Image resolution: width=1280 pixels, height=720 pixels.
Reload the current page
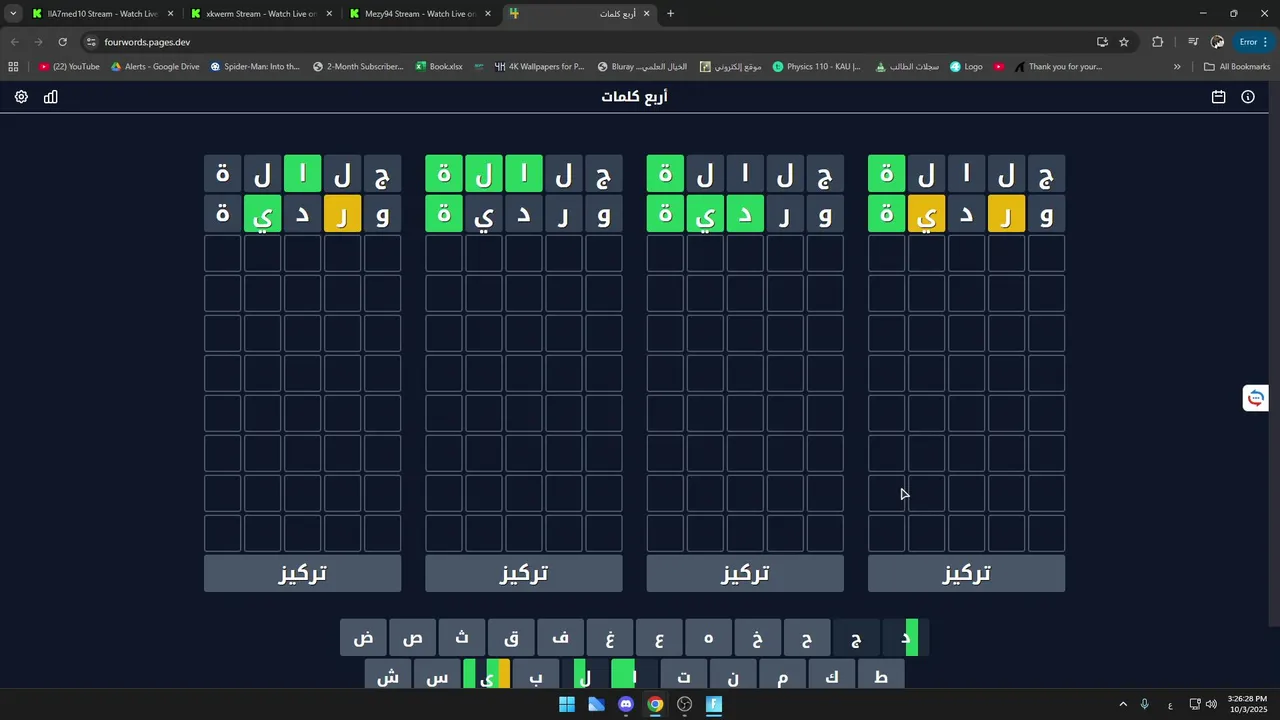tap(62, 42)
